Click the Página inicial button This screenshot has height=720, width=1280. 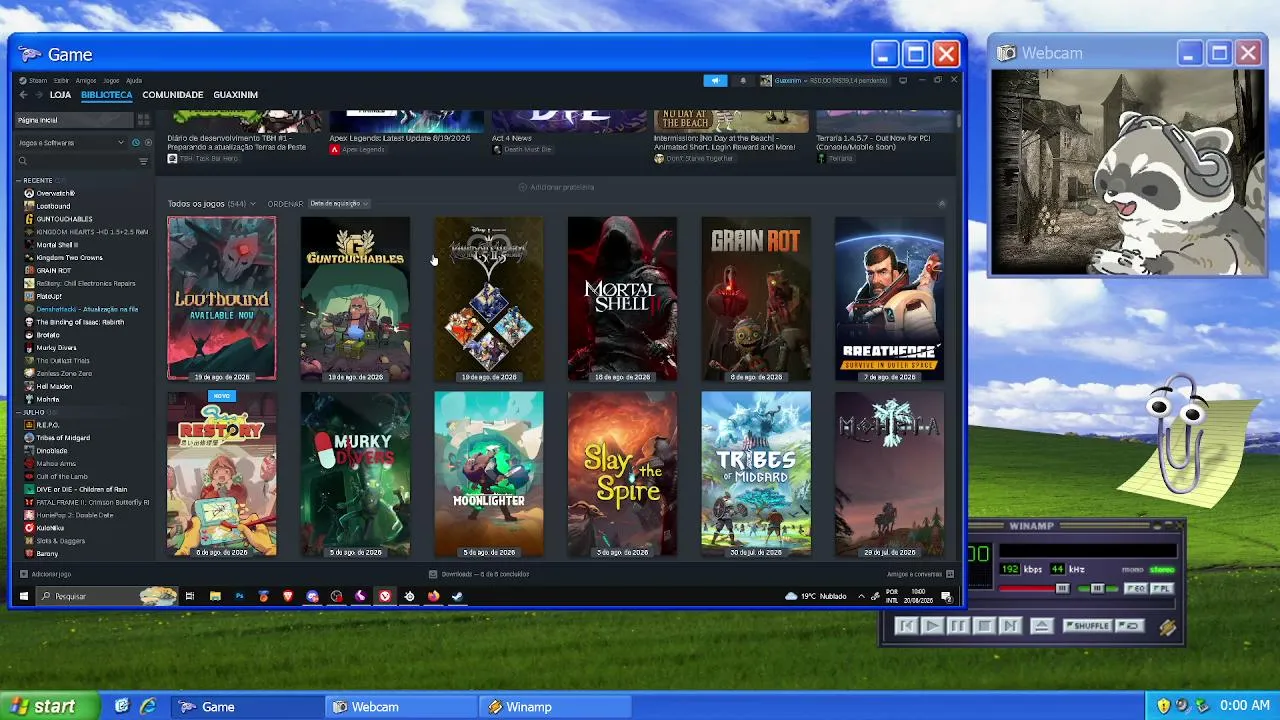[74, 120]
